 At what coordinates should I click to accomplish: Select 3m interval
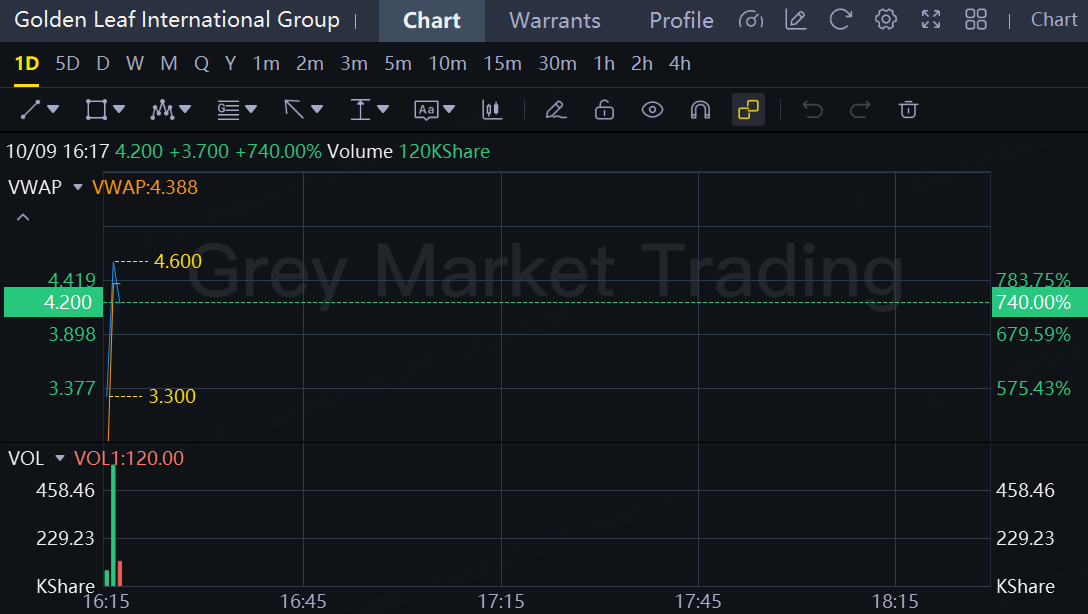point(353,64)
